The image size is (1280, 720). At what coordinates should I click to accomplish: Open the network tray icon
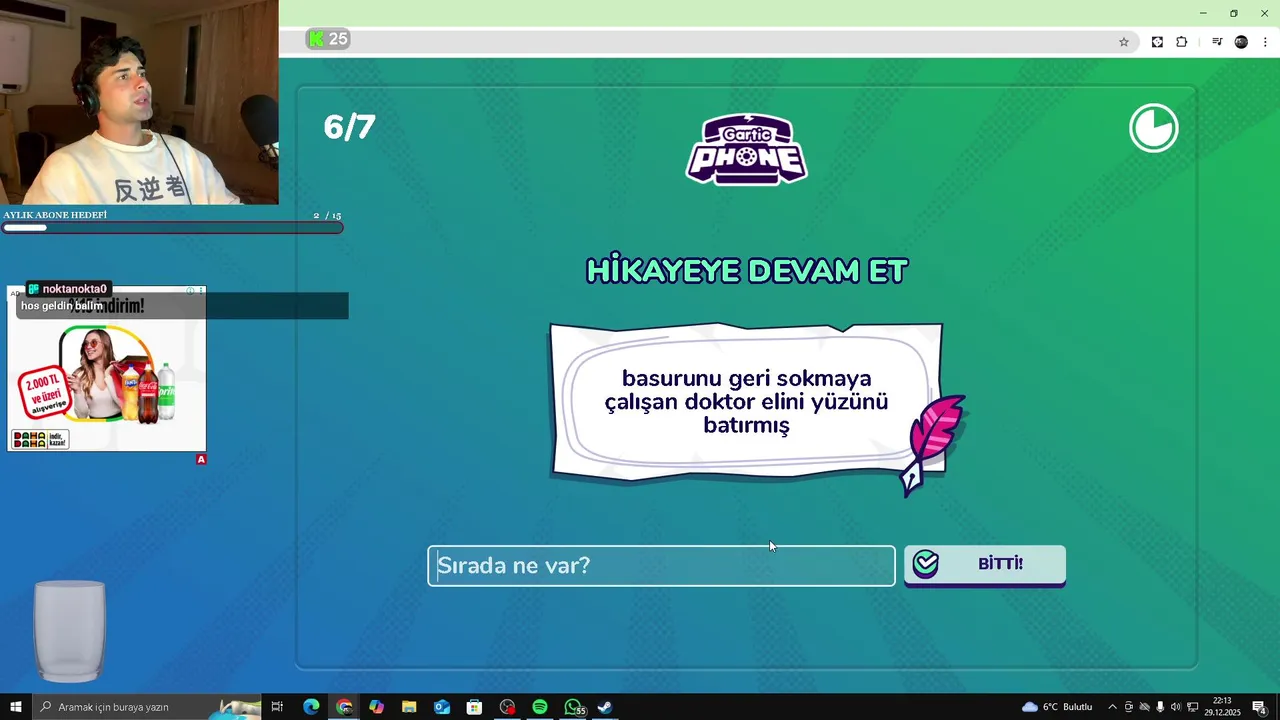point(1193,707)
